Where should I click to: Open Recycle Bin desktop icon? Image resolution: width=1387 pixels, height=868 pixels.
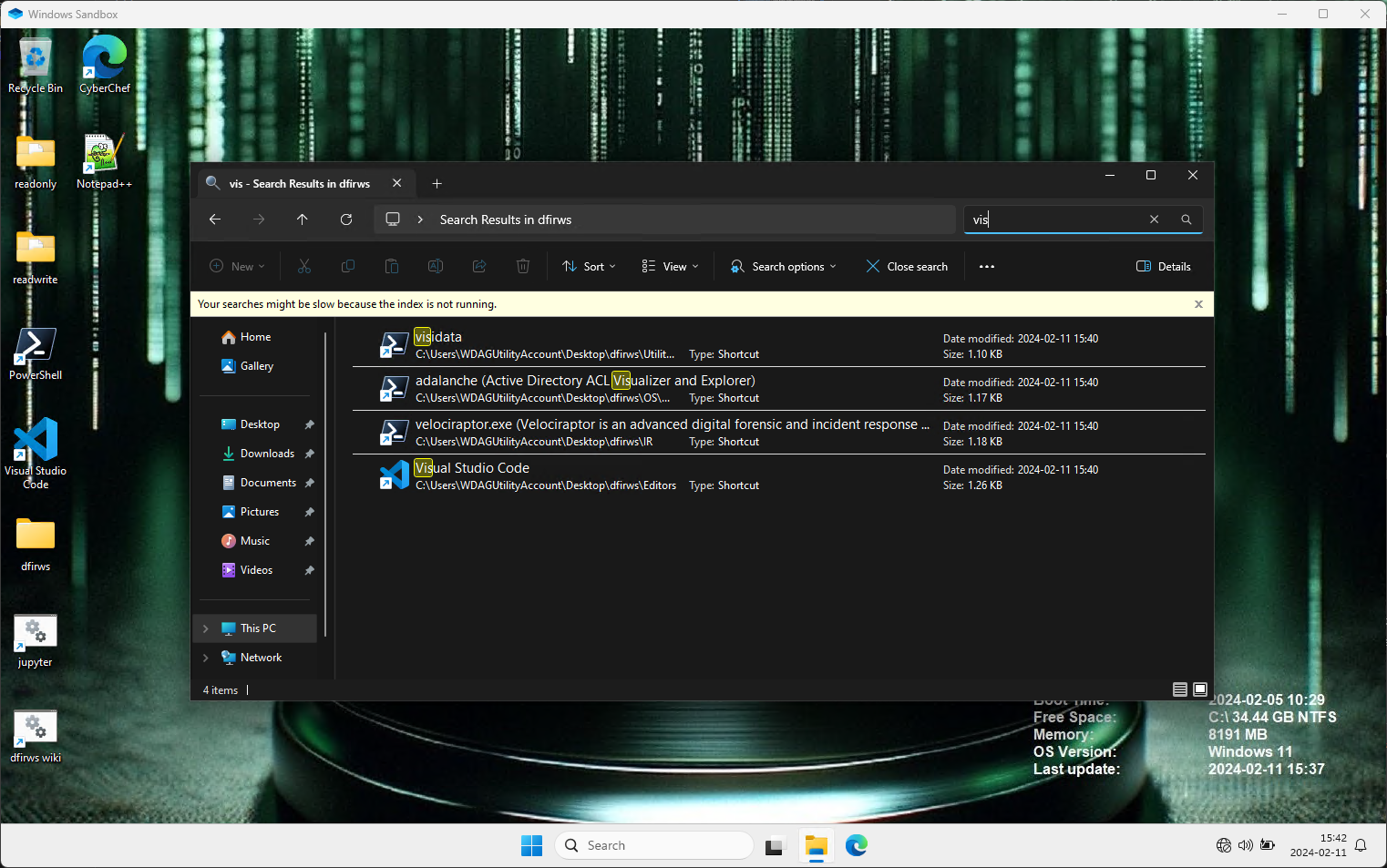36,65
